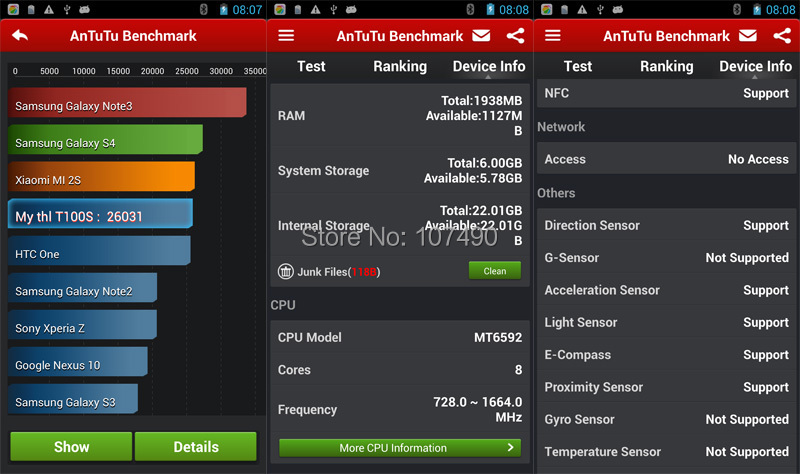Select the Samsung Galaxy Note3 score bar
The width and height of the screenshot is (800, 474).
(127, 102)
